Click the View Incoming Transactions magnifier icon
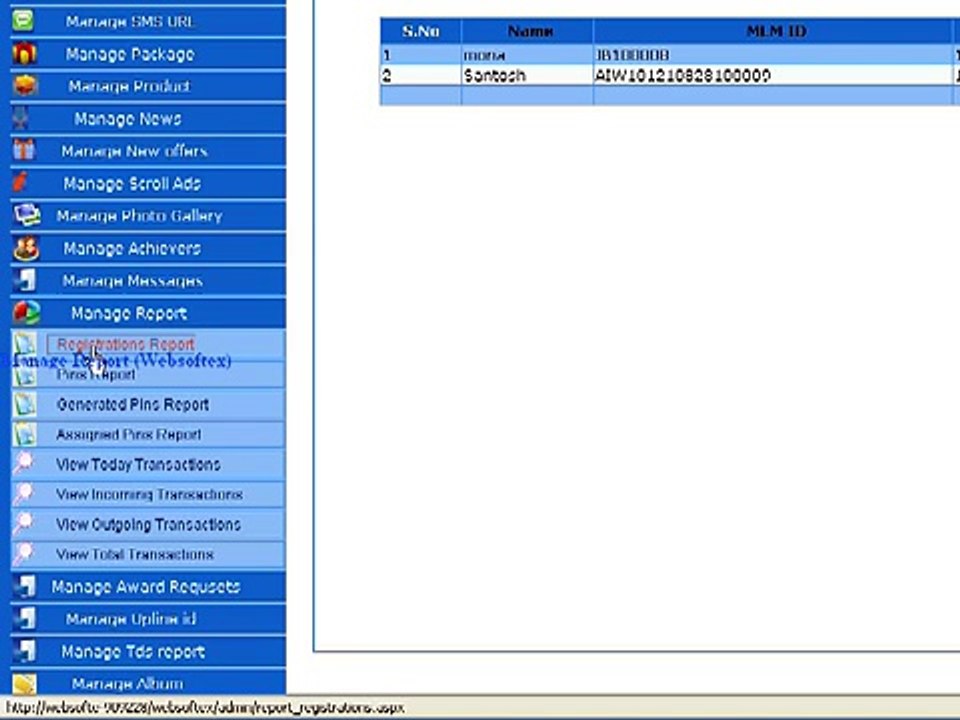Viewport: 960px width, 720px height. coord(24,493)
